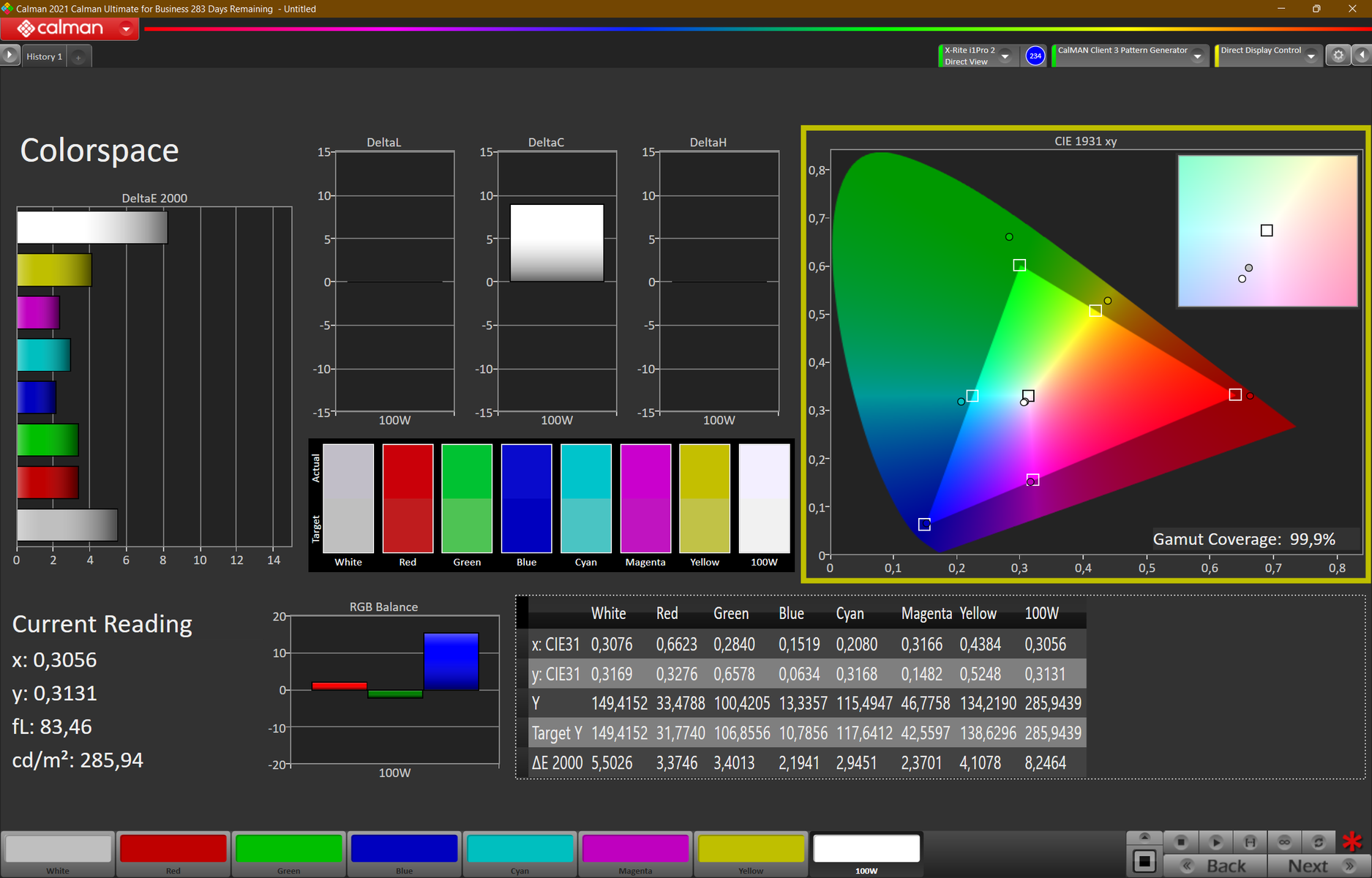Screen dimensions: 1372x878
Task: Switch to the History 1 tab
Action: (44, 56)
